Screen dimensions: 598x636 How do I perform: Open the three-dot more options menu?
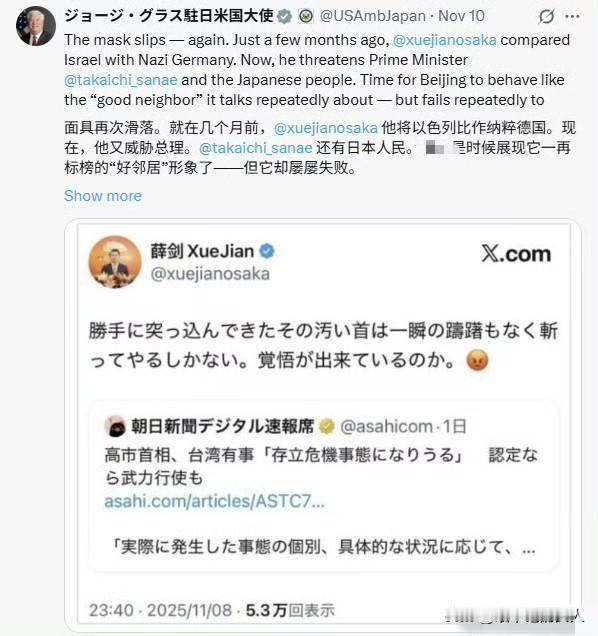572,17
